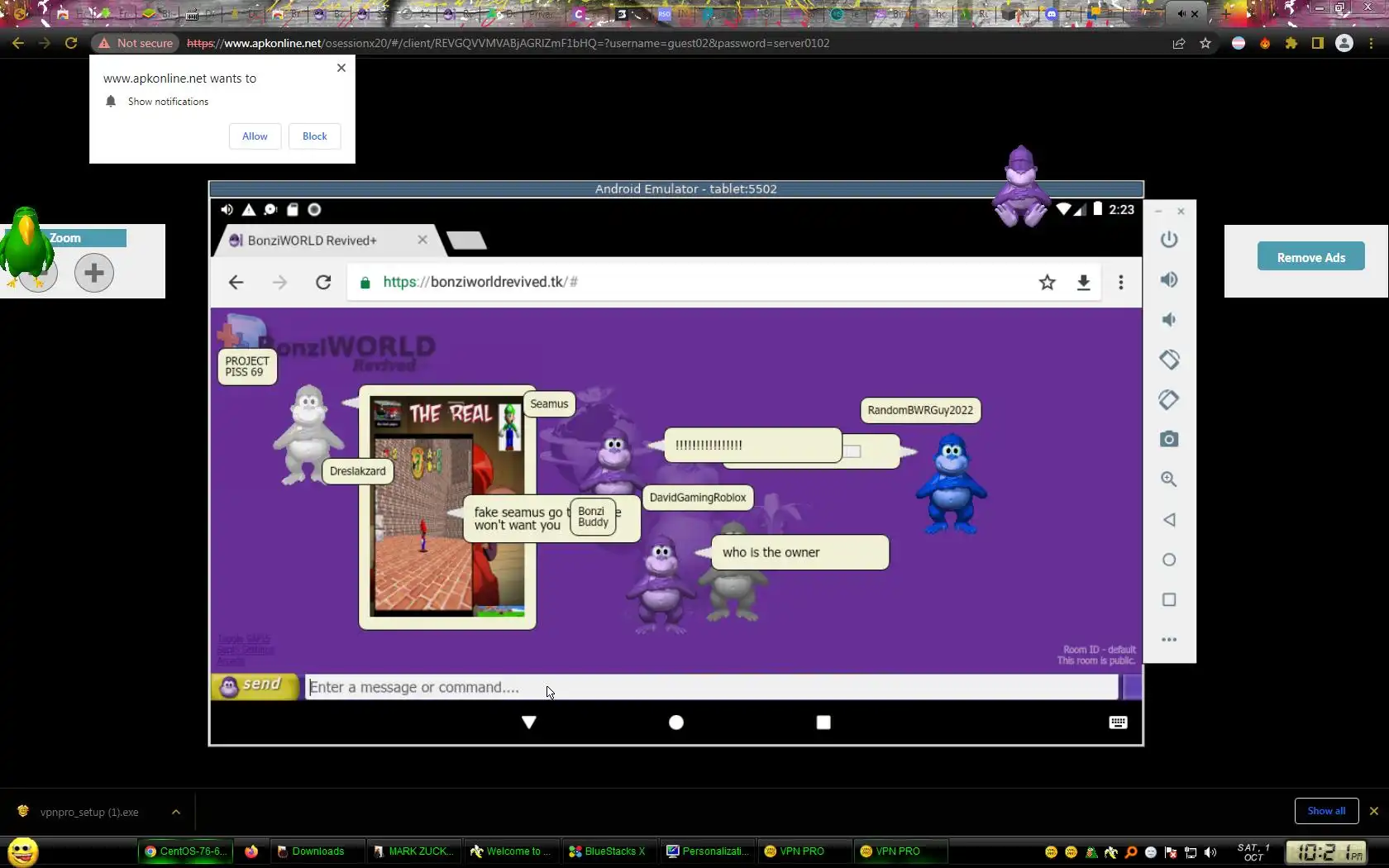Click the Bonzi Buddy name tag
The image size is (1389, 868).
pyautogui.click(x=593, y=517)
